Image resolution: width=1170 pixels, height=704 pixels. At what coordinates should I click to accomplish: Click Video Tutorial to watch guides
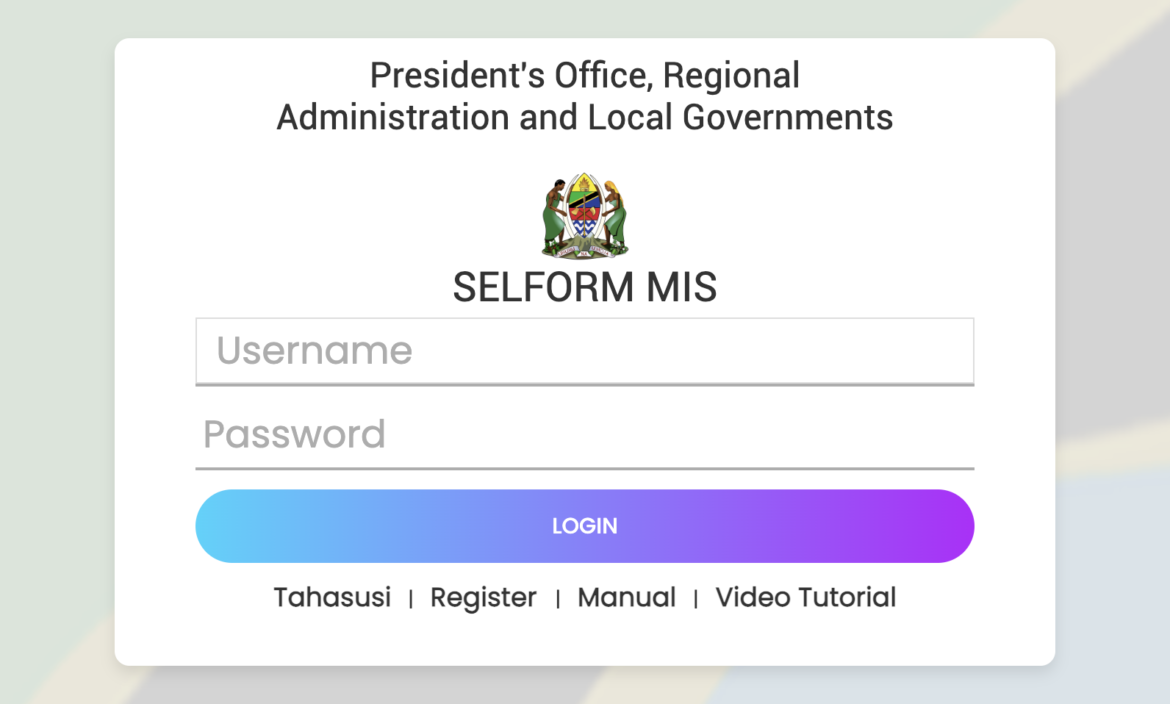pyautogui.click(x=805, y=597)
